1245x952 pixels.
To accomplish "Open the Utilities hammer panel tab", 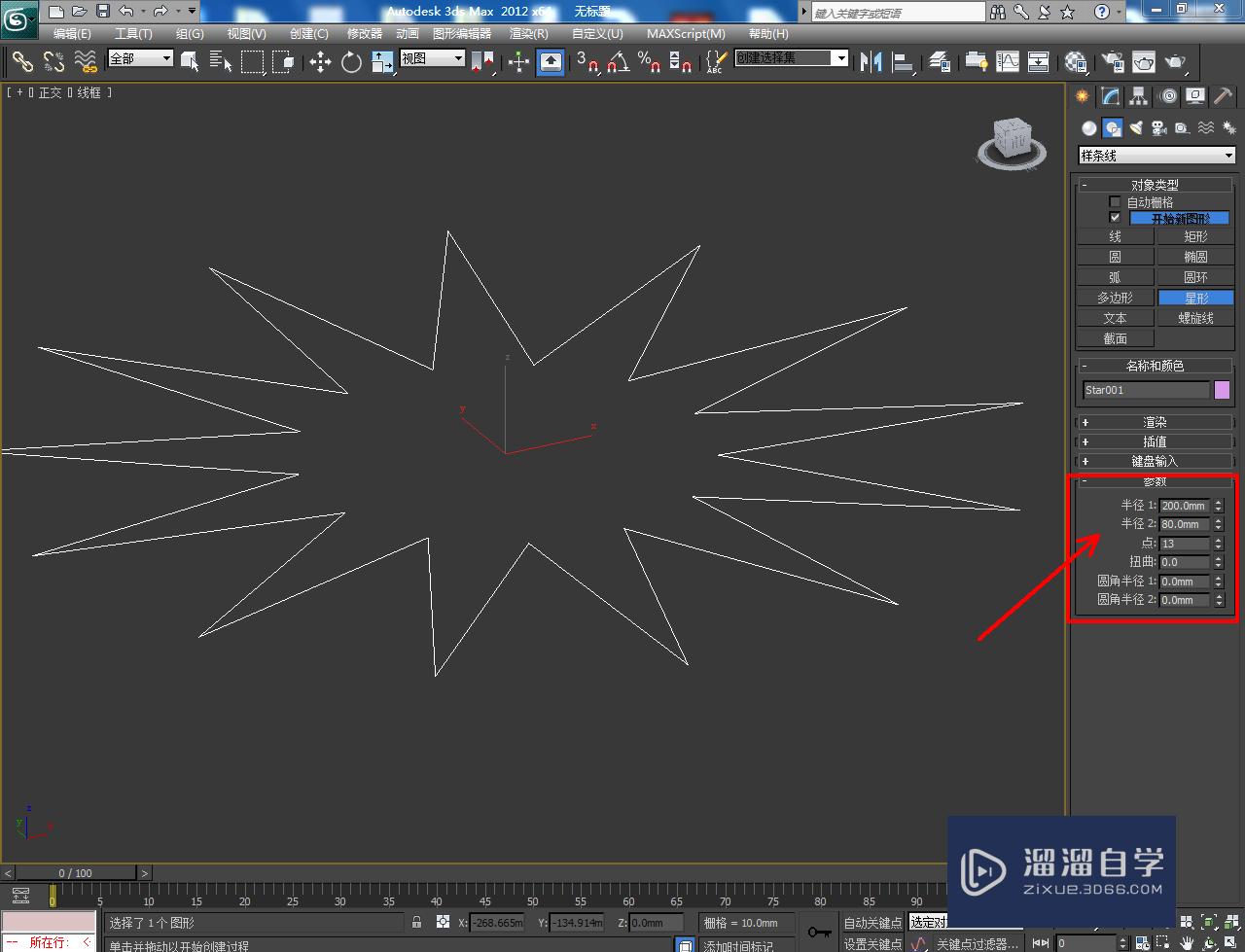I will point(1224,96).
